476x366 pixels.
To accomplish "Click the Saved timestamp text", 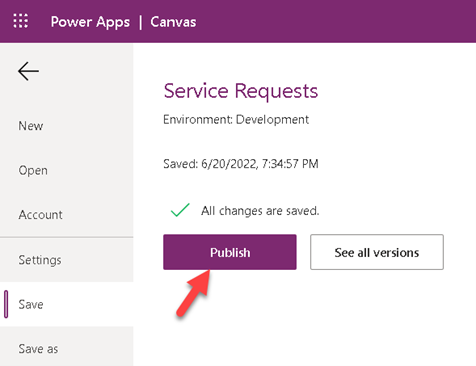I will (x=241, y=164).
